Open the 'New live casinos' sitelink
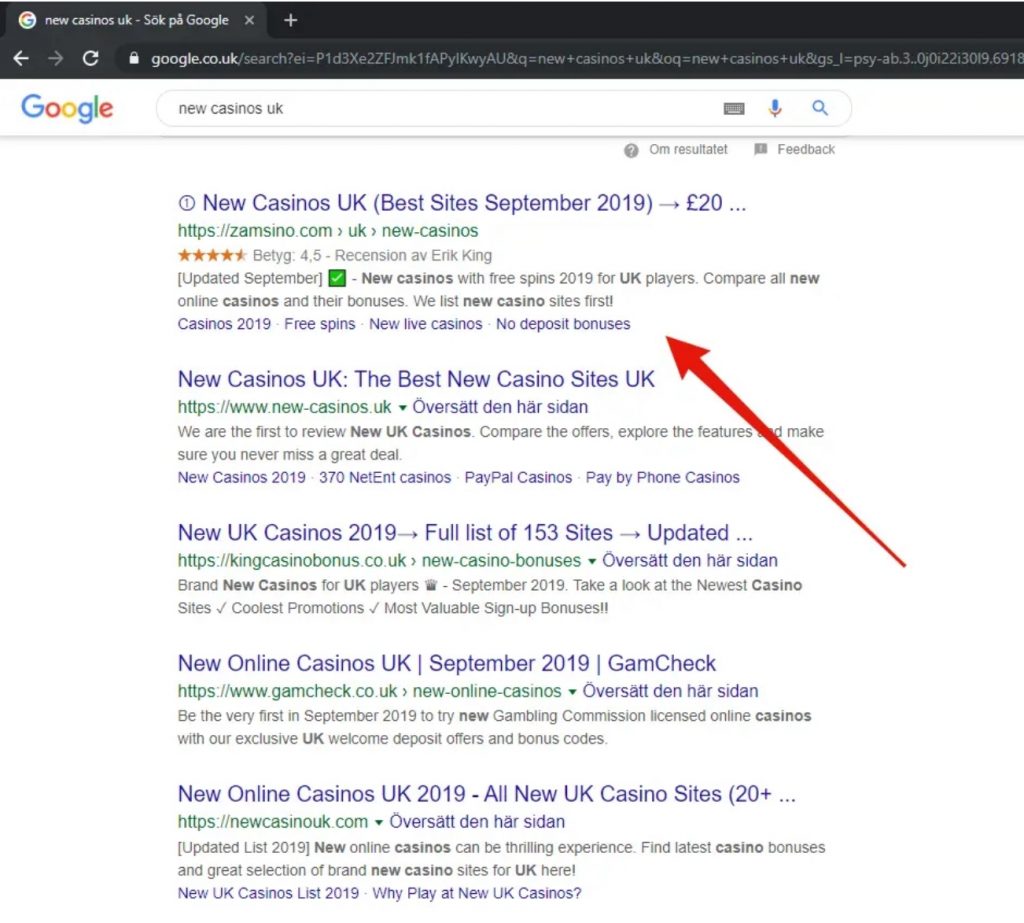The image size is (1024, 923). click(x=426, y=324)
